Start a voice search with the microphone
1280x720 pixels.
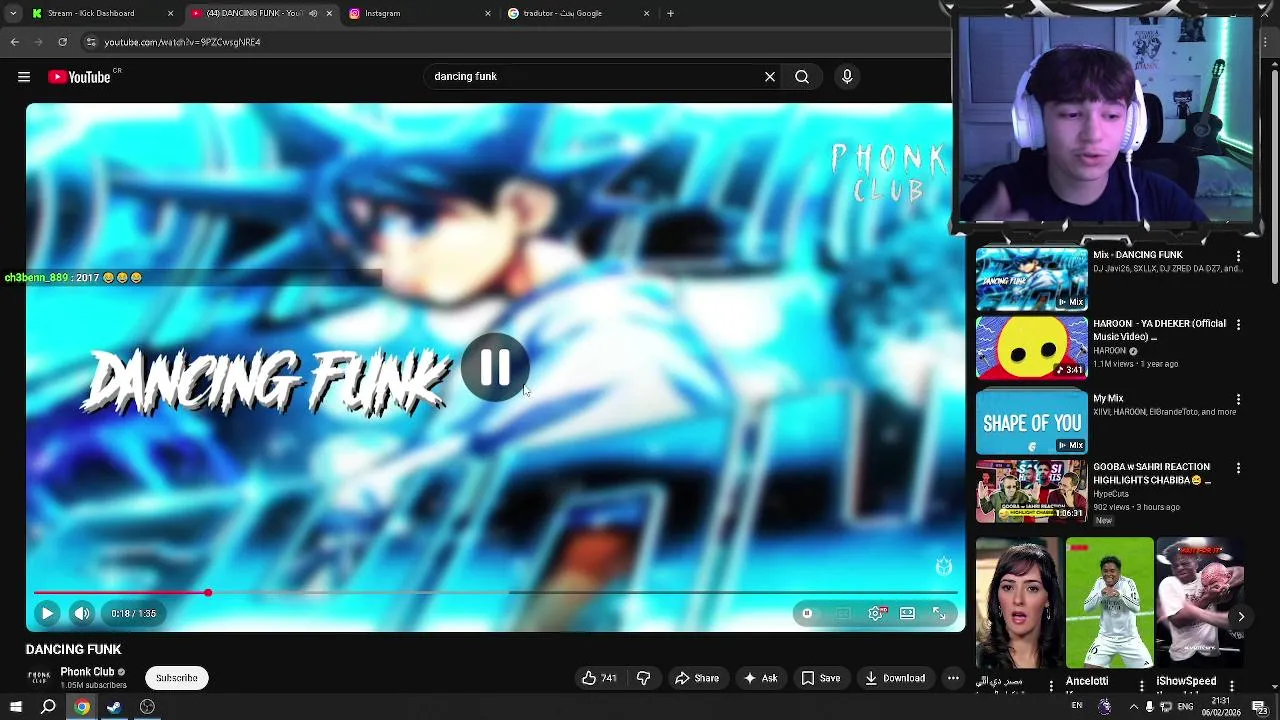pyautogui.click(x=847, y=76)
